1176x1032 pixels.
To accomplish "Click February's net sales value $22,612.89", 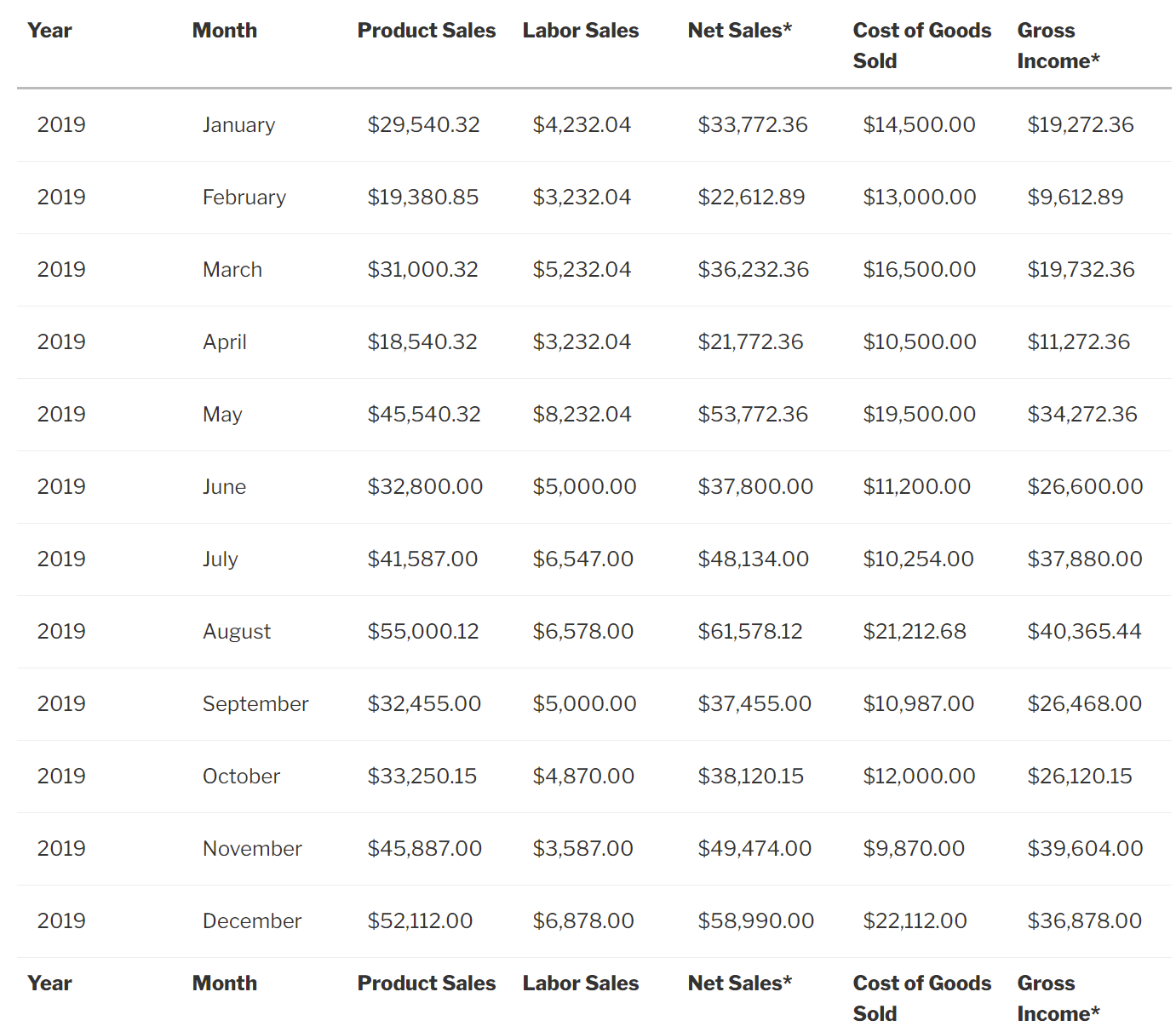I will 751,198.
